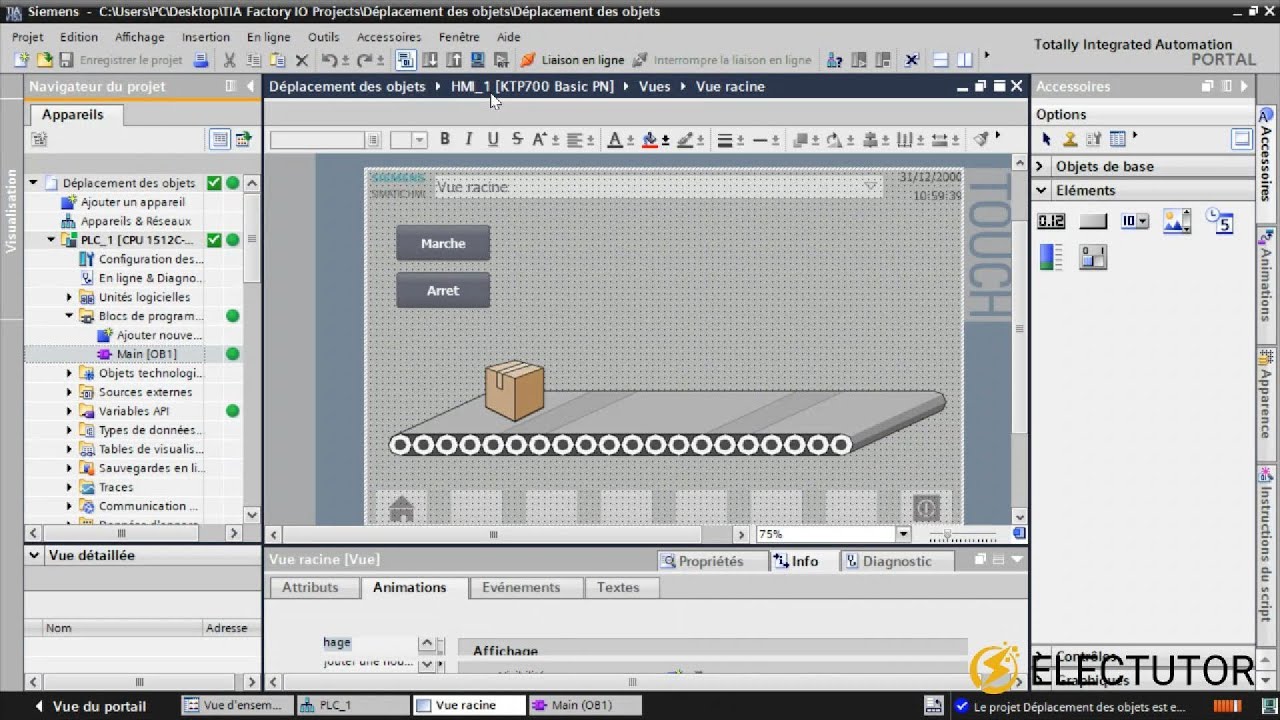Click the Print icon in main toolbar
The height and width of the screenshot is (720, 1280).
click(x=200, y=60)
